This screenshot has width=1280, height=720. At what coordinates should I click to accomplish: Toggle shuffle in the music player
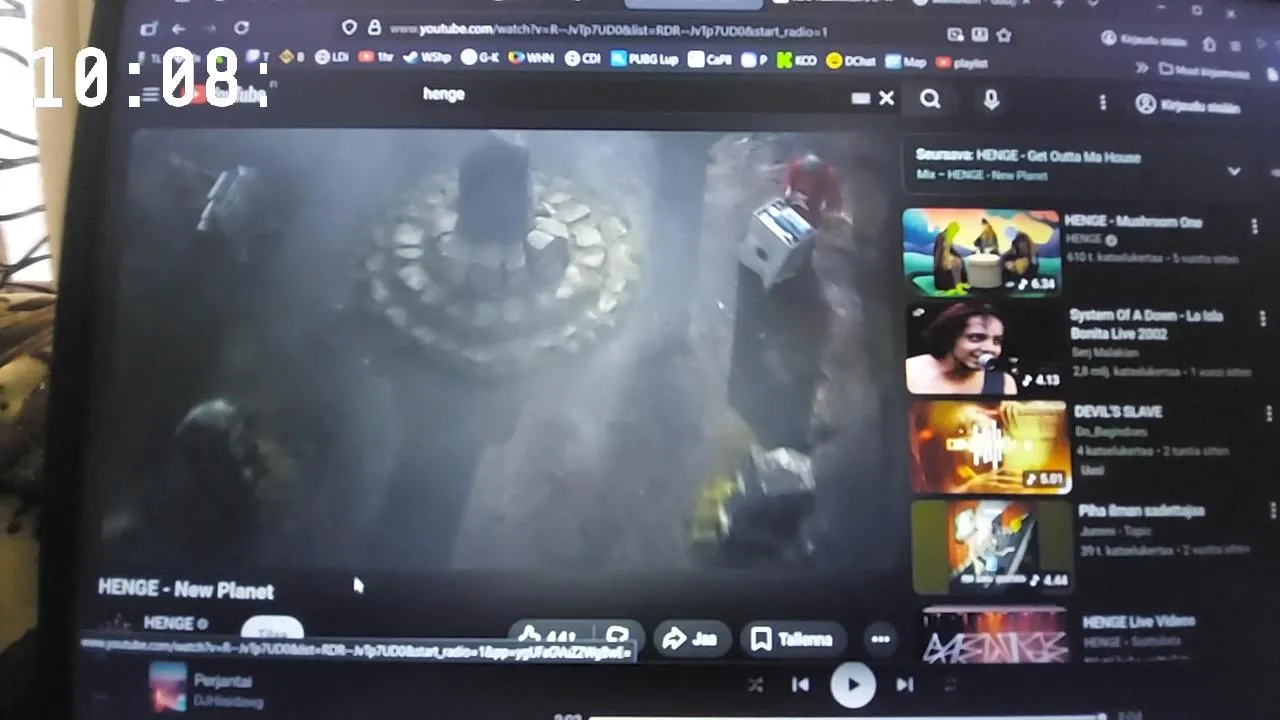755,684
